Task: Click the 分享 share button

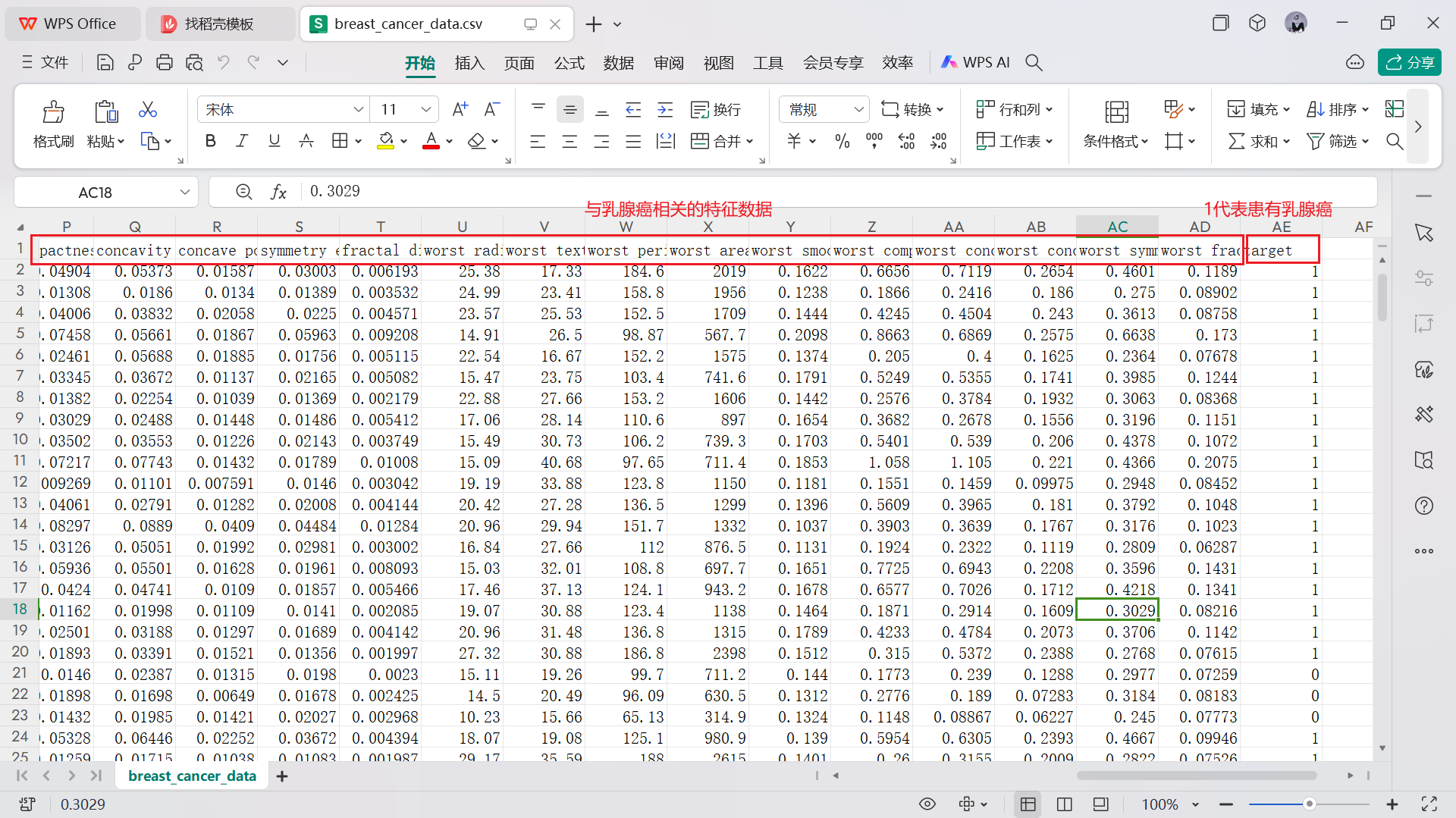Action: [1410, 62]
